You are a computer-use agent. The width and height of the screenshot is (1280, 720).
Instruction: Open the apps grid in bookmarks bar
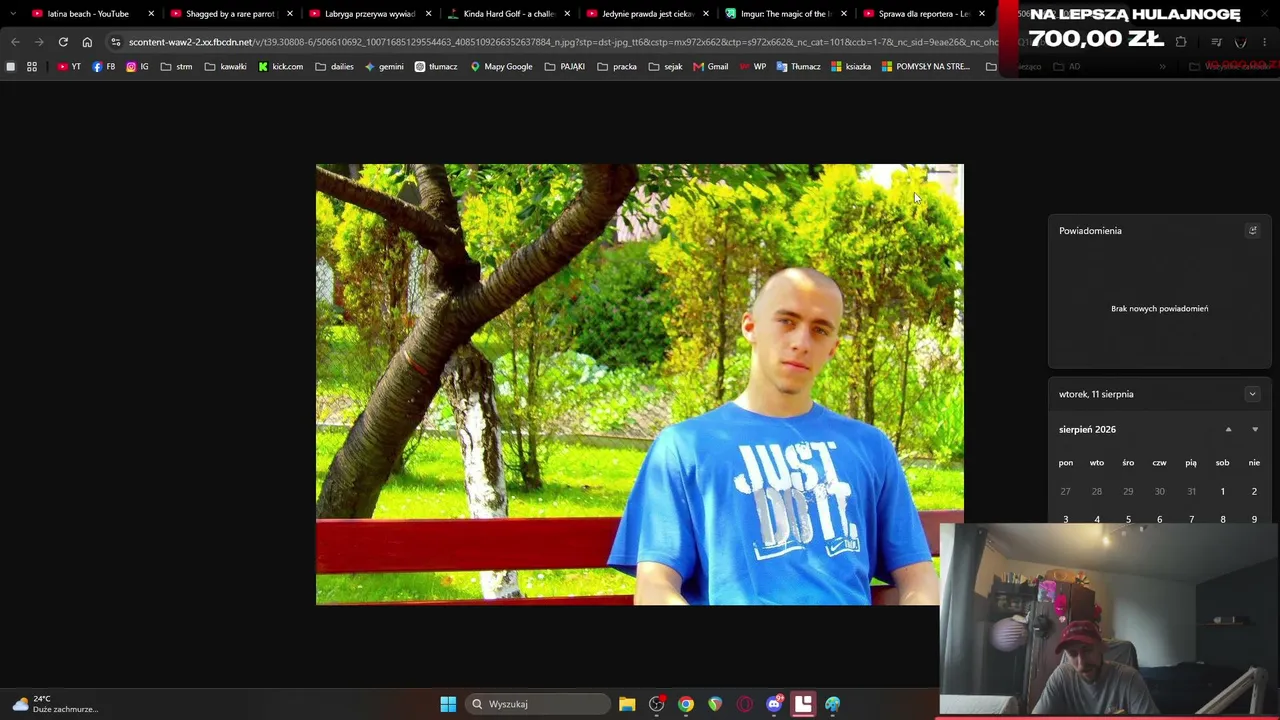tap(32, 67)
